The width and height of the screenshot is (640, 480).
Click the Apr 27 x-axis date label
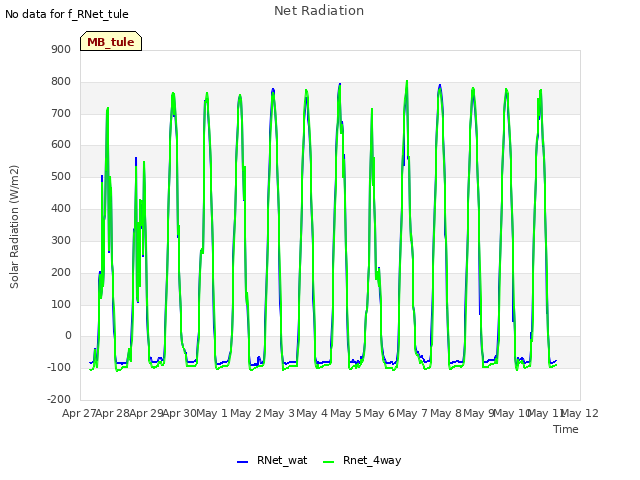click(x=79, y=413)
